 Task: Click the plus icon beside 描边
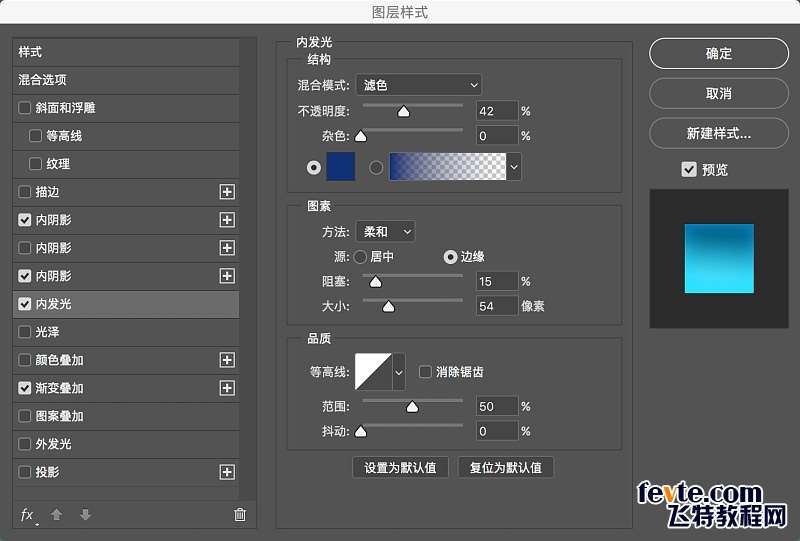pyautogui.click(x=227, y=192)
